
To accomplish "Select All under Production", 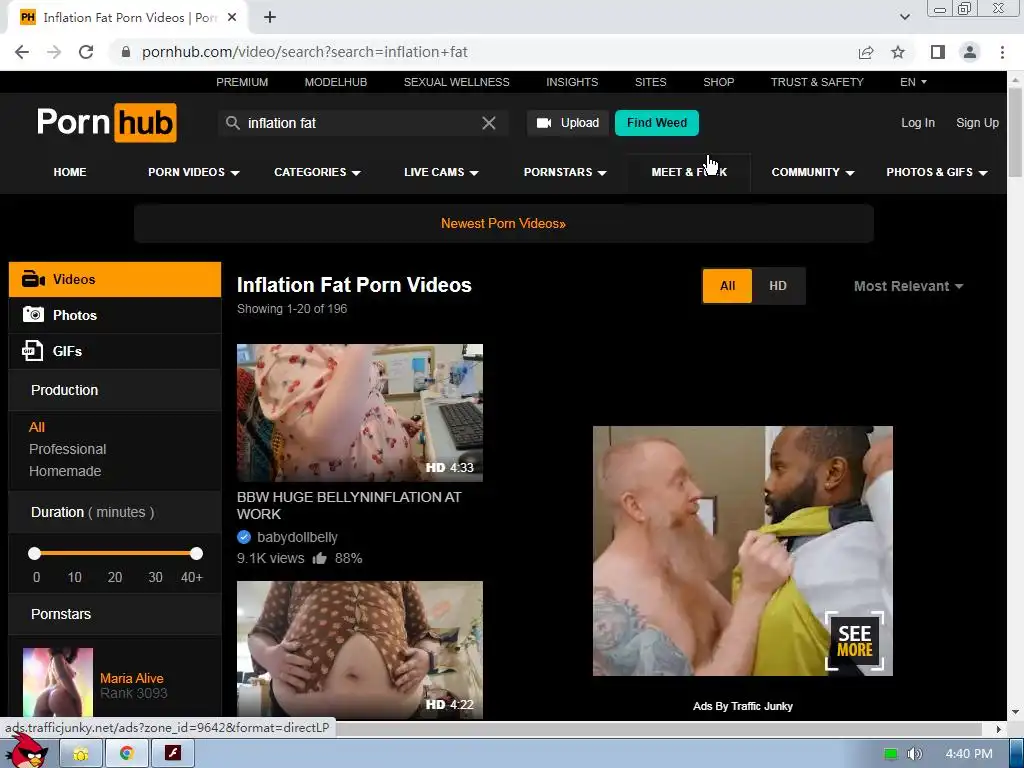I will [37, 427].
